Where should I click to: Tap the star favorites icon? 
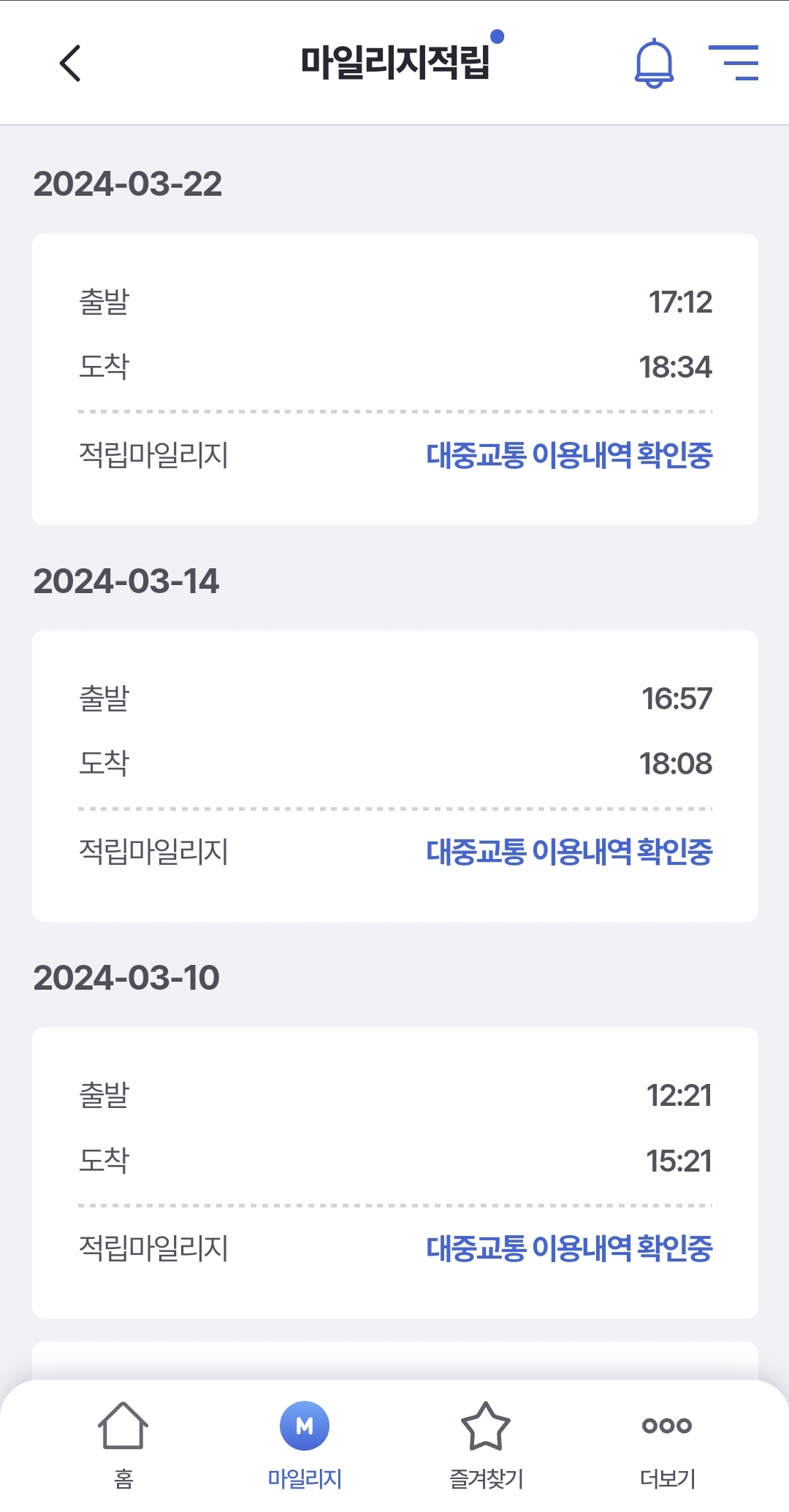(485, 1425)
